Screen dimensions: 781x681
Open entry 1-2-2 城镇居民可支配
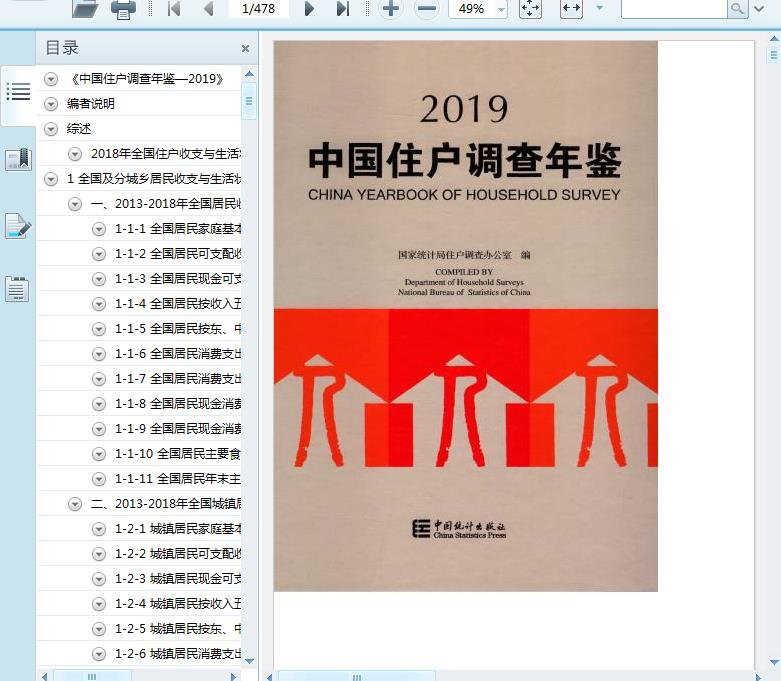178,553
